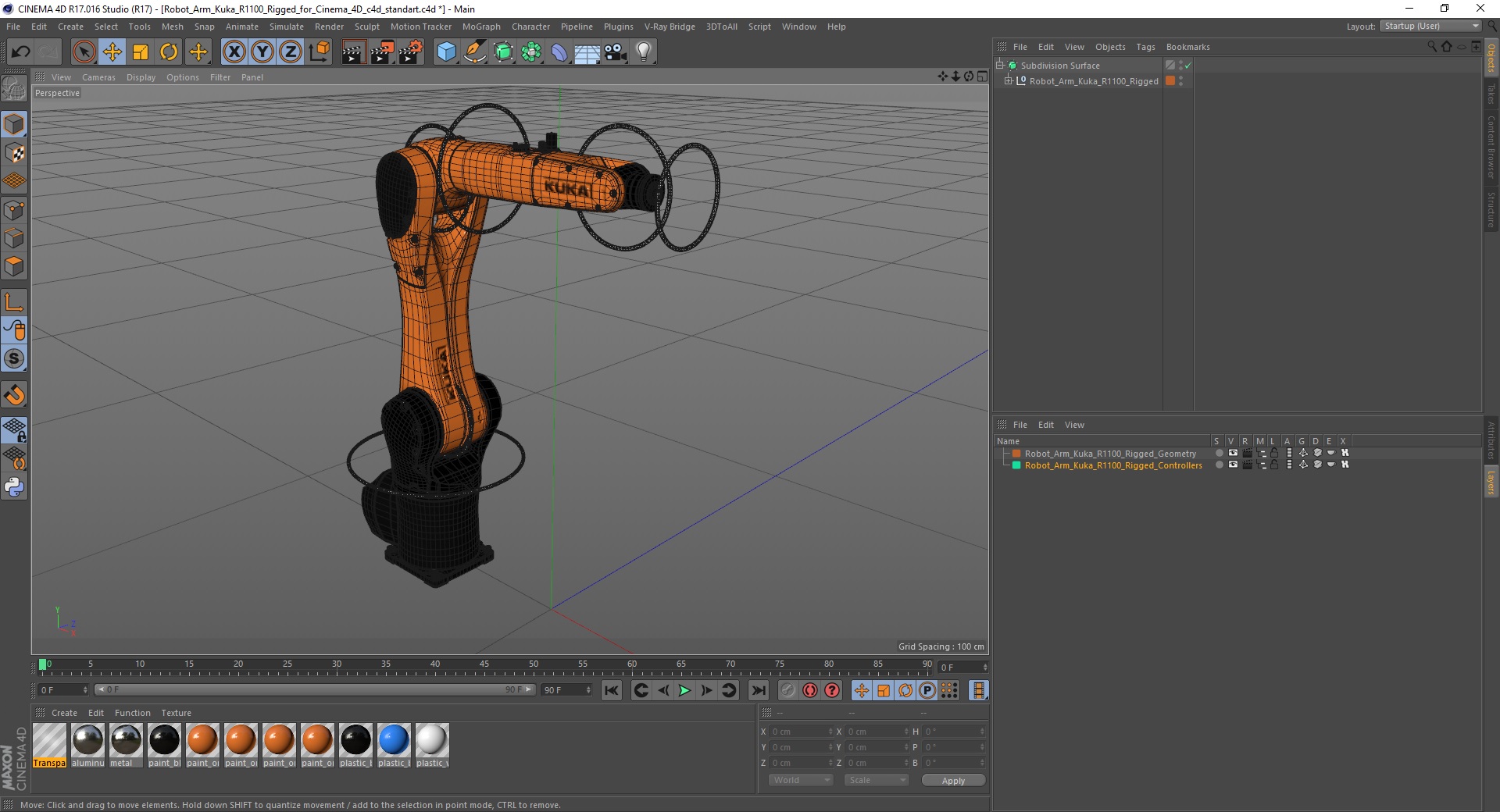Open Edit Render Settings
Image resolution: width=1500 pixels, height=812 pixels.
411,52
